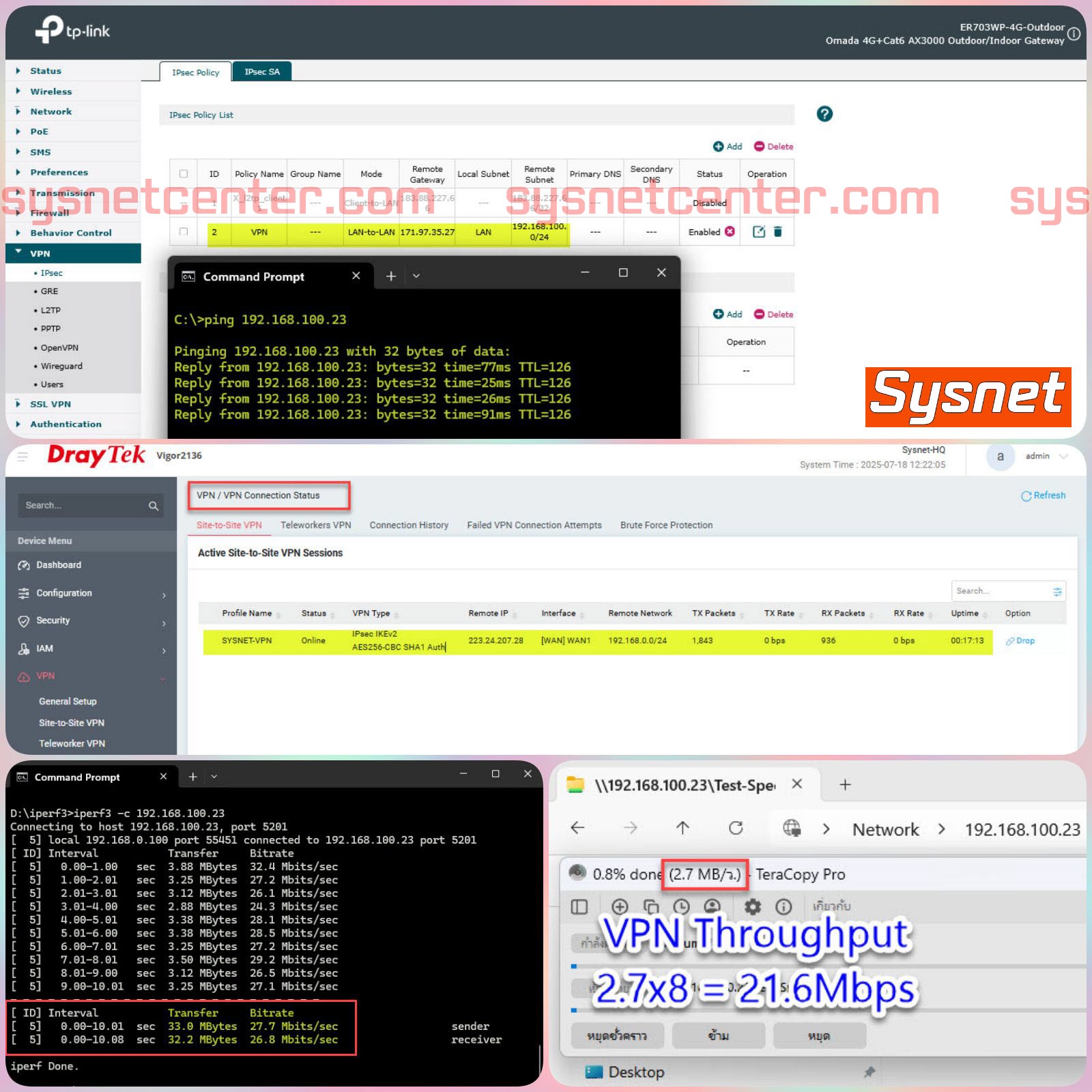The height and width of the screenshot is (1092, 1092).
Task: Toggle the select-all checkbox in the IPsec policy header
Action: [x=183, y=174]
